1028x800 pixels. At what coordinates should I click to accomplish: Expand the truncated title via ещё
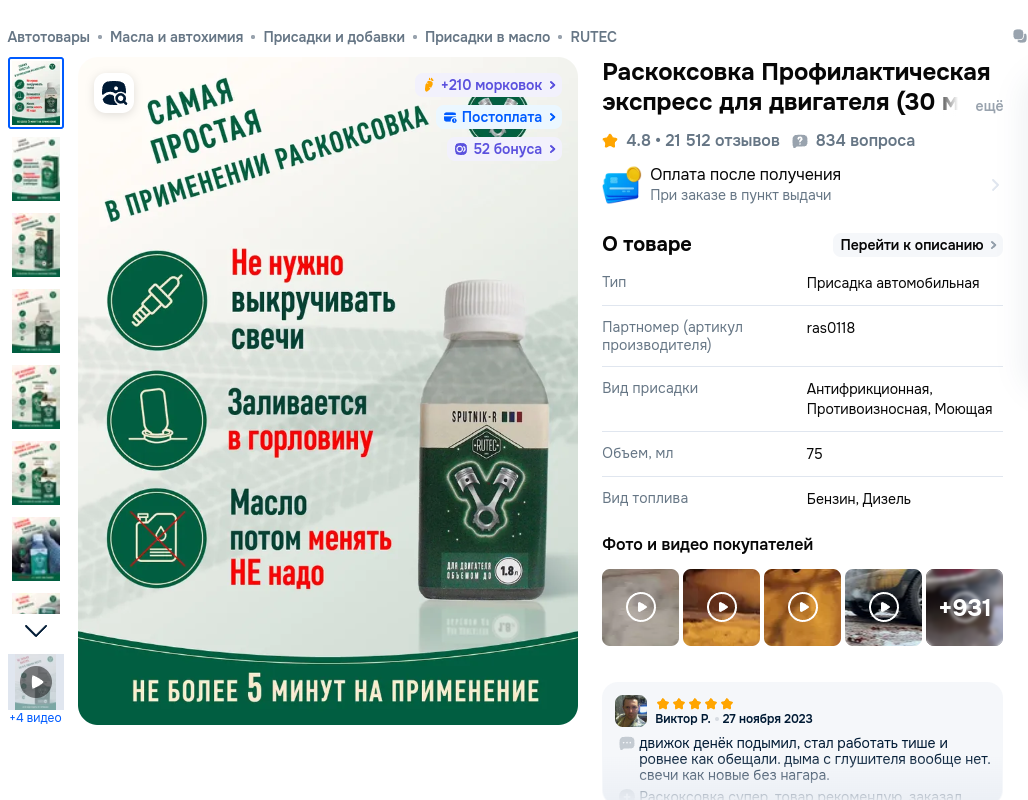(989, 106)
